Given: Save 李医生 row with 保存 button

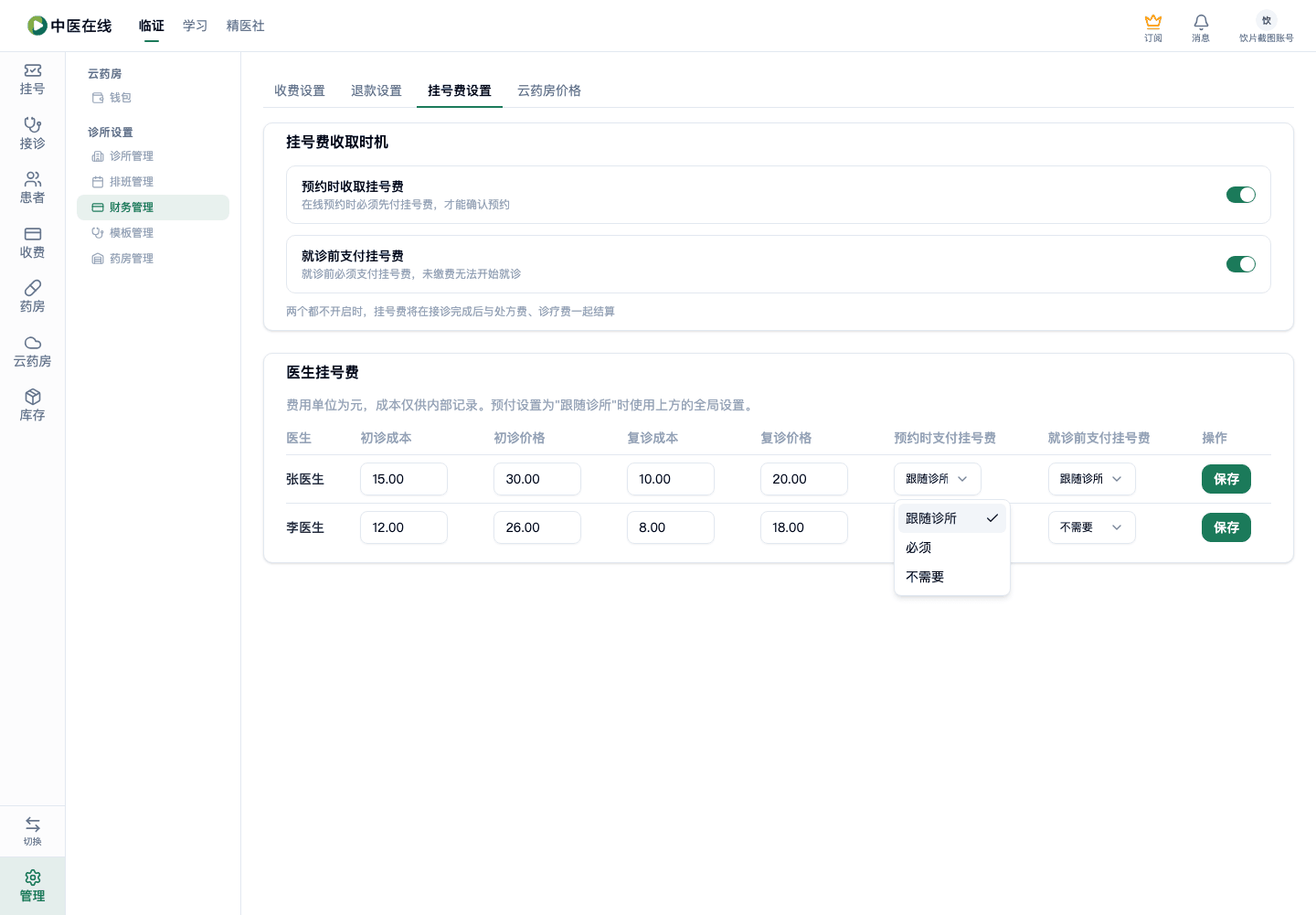Looking at the screenshot, I should coord(1226,527).
